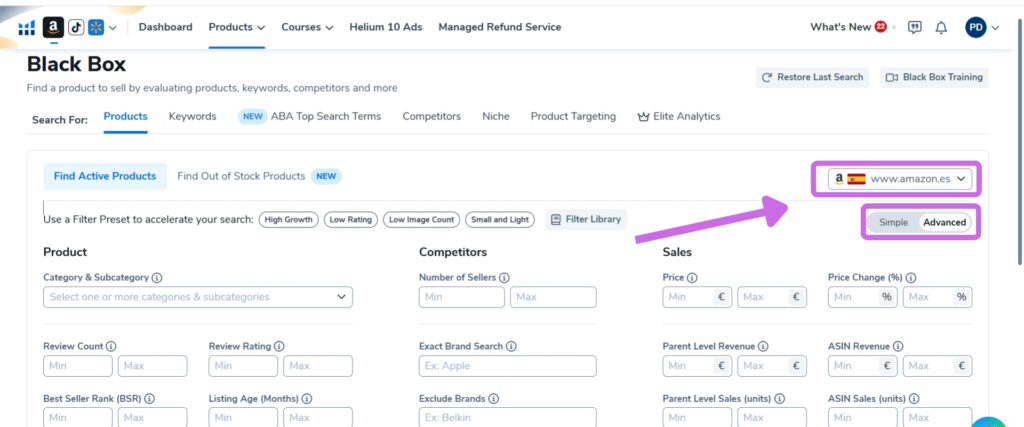Screen dimensions: 1024x427
Task: Switch to the Keywords tab
Action: (193, 116)
